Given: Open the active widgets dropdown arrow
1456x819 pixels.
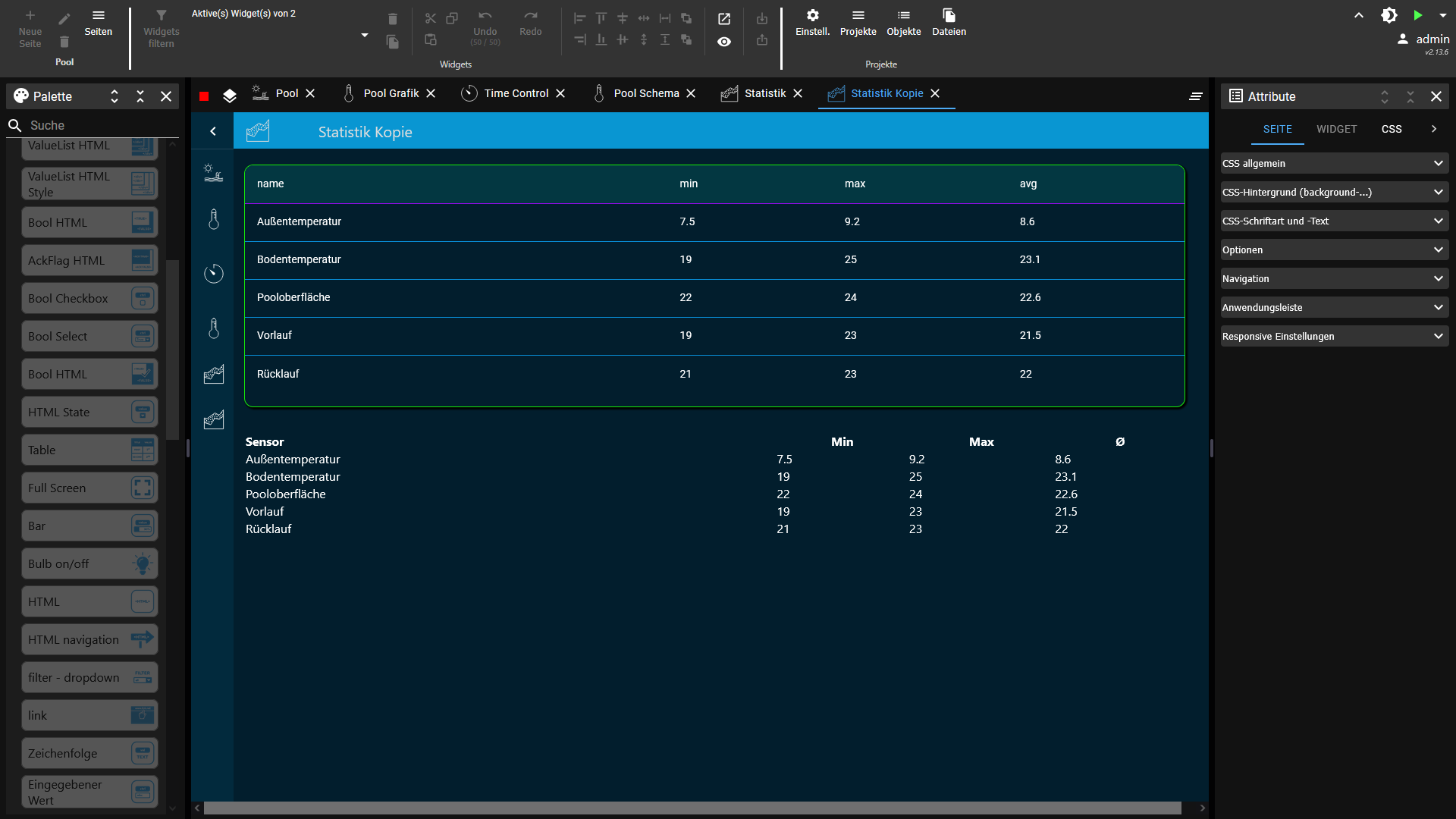Looking at the screenshot, I should pyautogui.click(x=365, y=36).
